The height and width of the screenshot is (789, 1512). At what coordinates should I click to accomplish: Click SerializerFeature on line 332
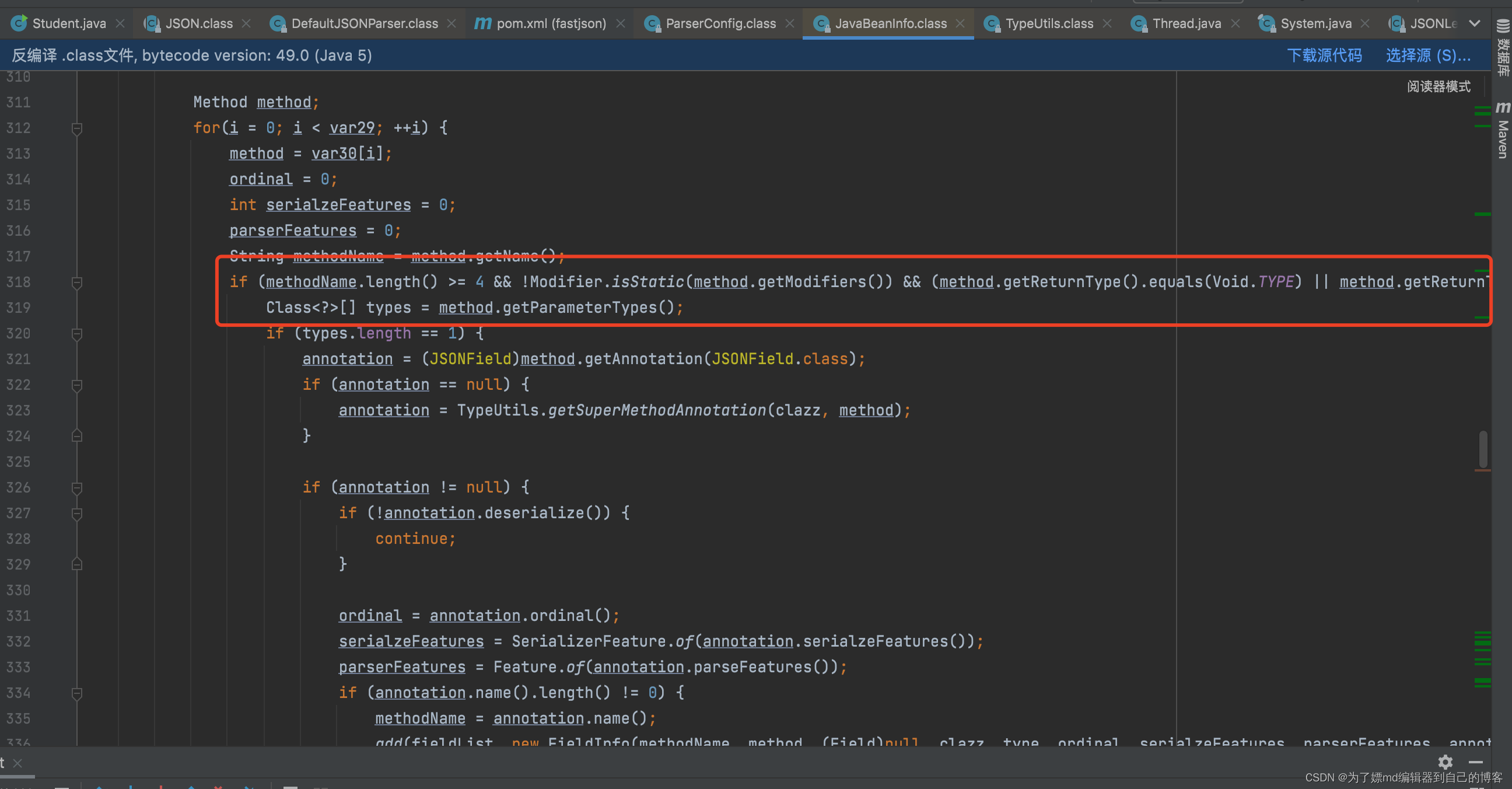coord(589,642)
